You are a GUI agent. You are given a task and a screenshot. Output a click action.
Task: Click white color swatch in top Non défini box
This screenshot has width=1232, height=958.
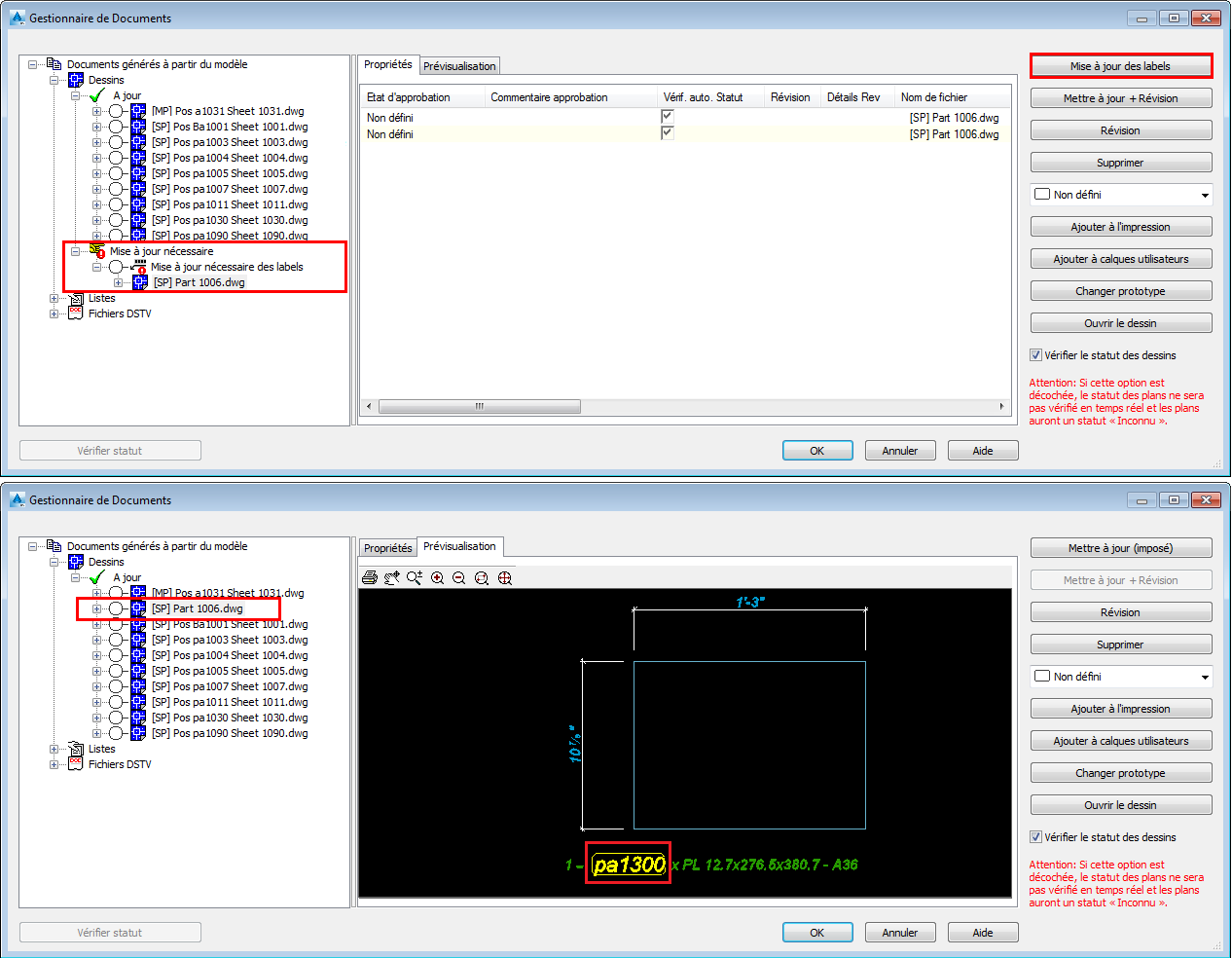1042,195
